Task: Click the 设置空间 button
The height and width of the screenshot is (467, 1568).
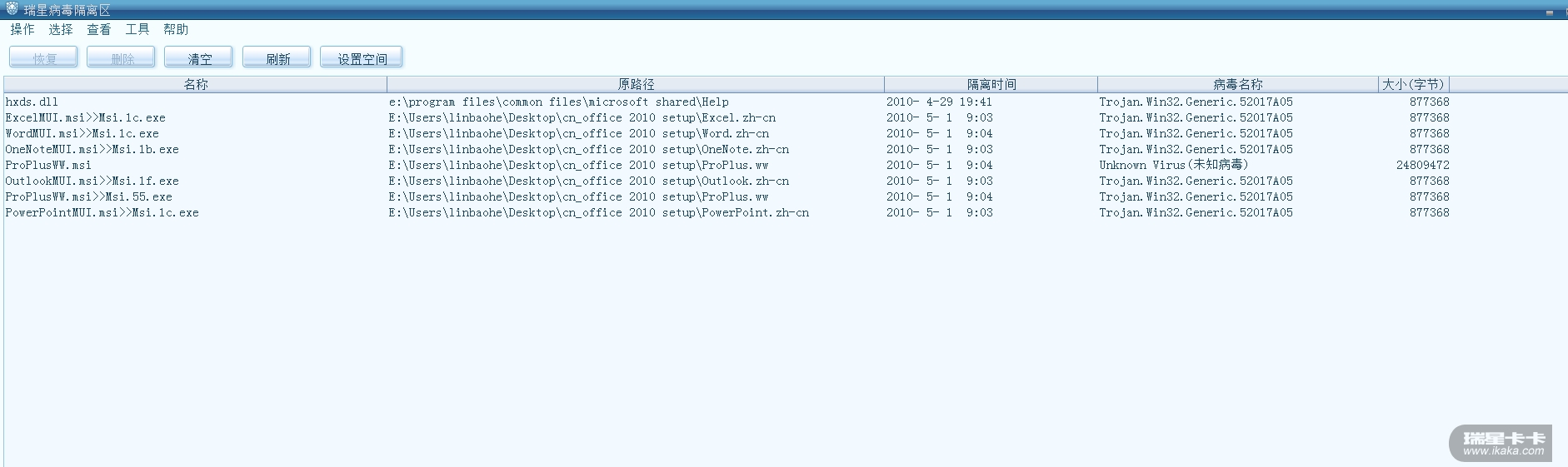Action: 362,58
